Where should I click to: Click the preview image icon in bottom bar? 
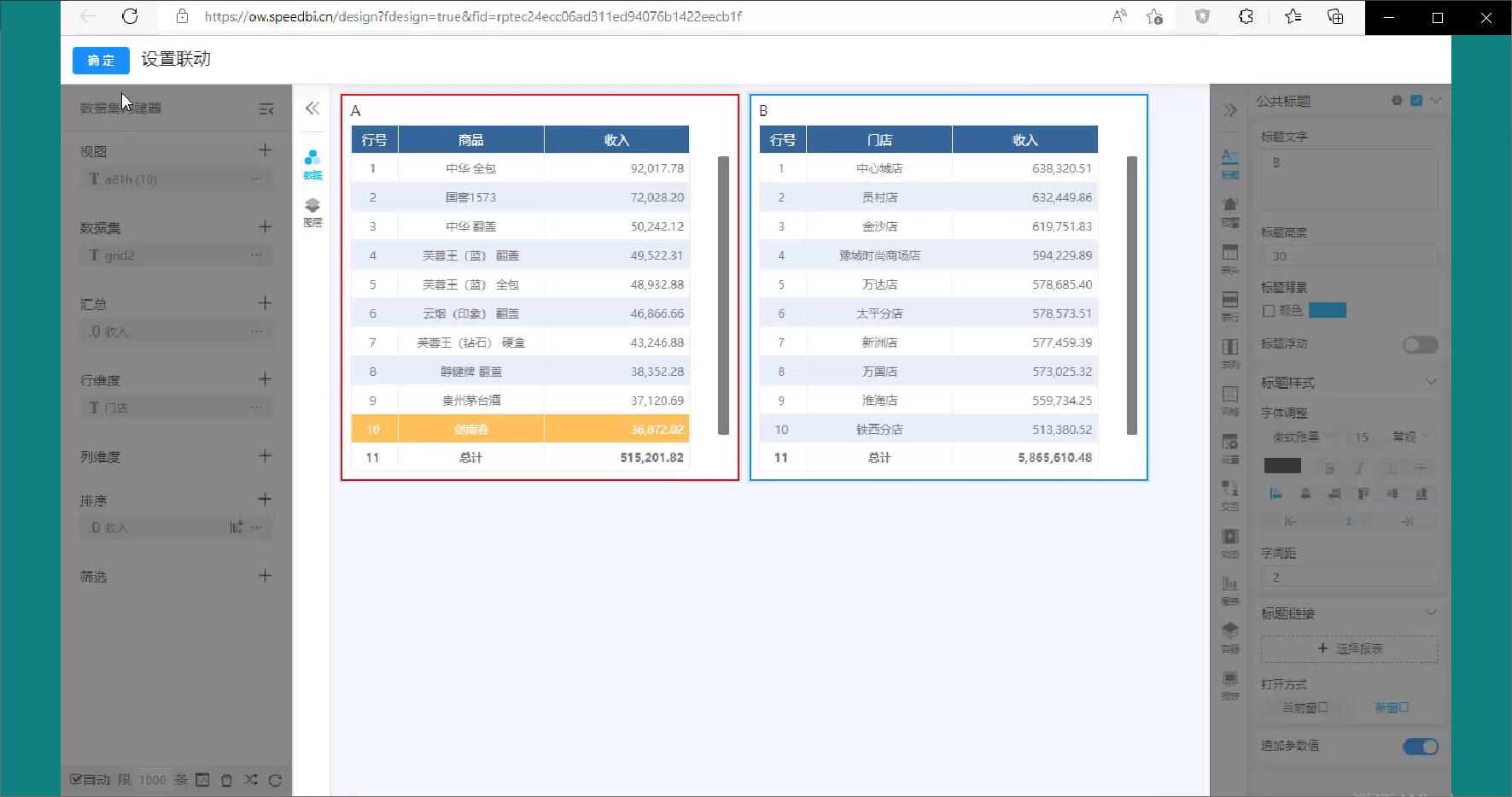(x=202, y=779)
